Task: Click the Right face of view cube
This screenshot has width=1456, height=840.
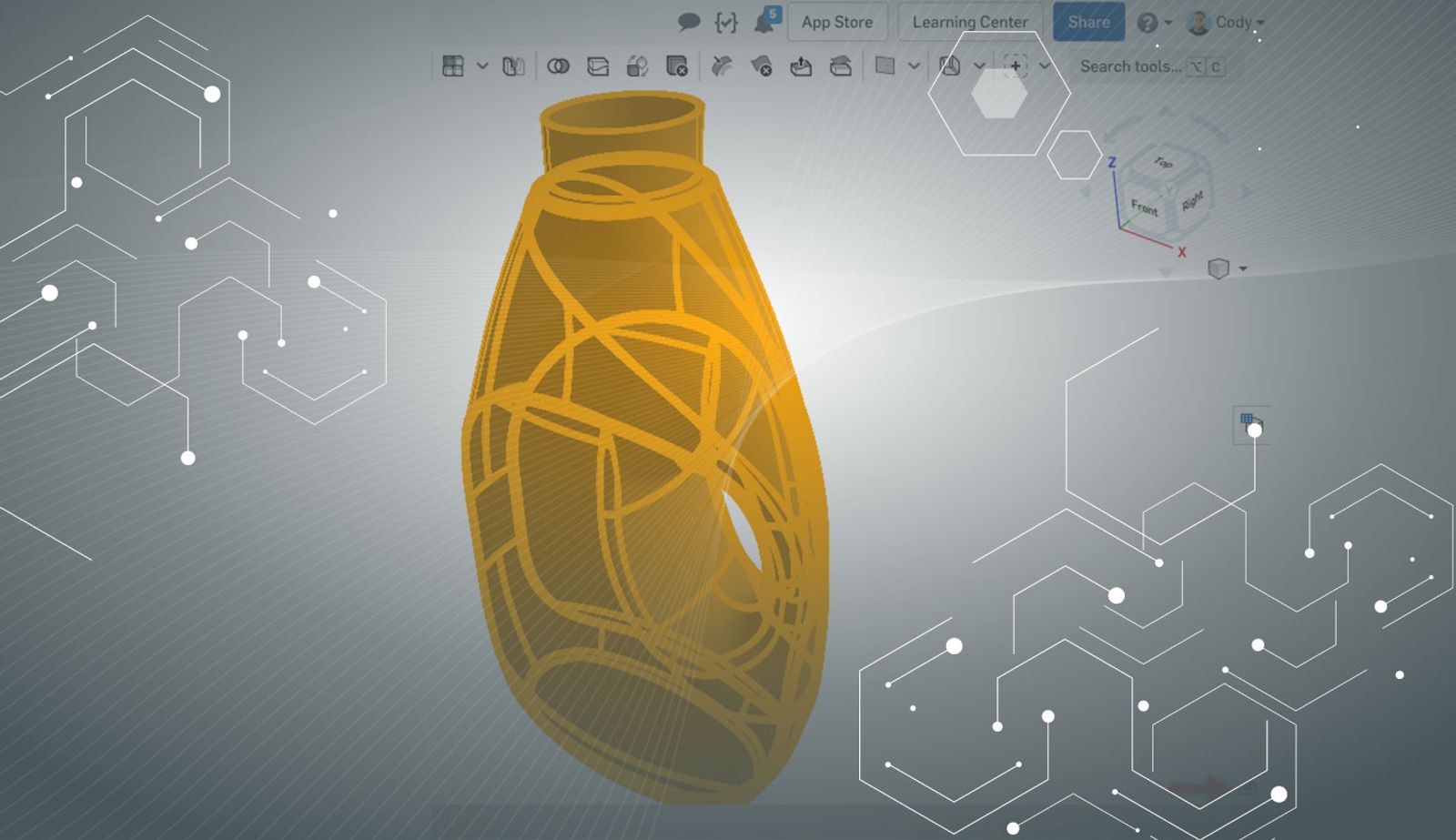Action: [x=1192, y=201]
